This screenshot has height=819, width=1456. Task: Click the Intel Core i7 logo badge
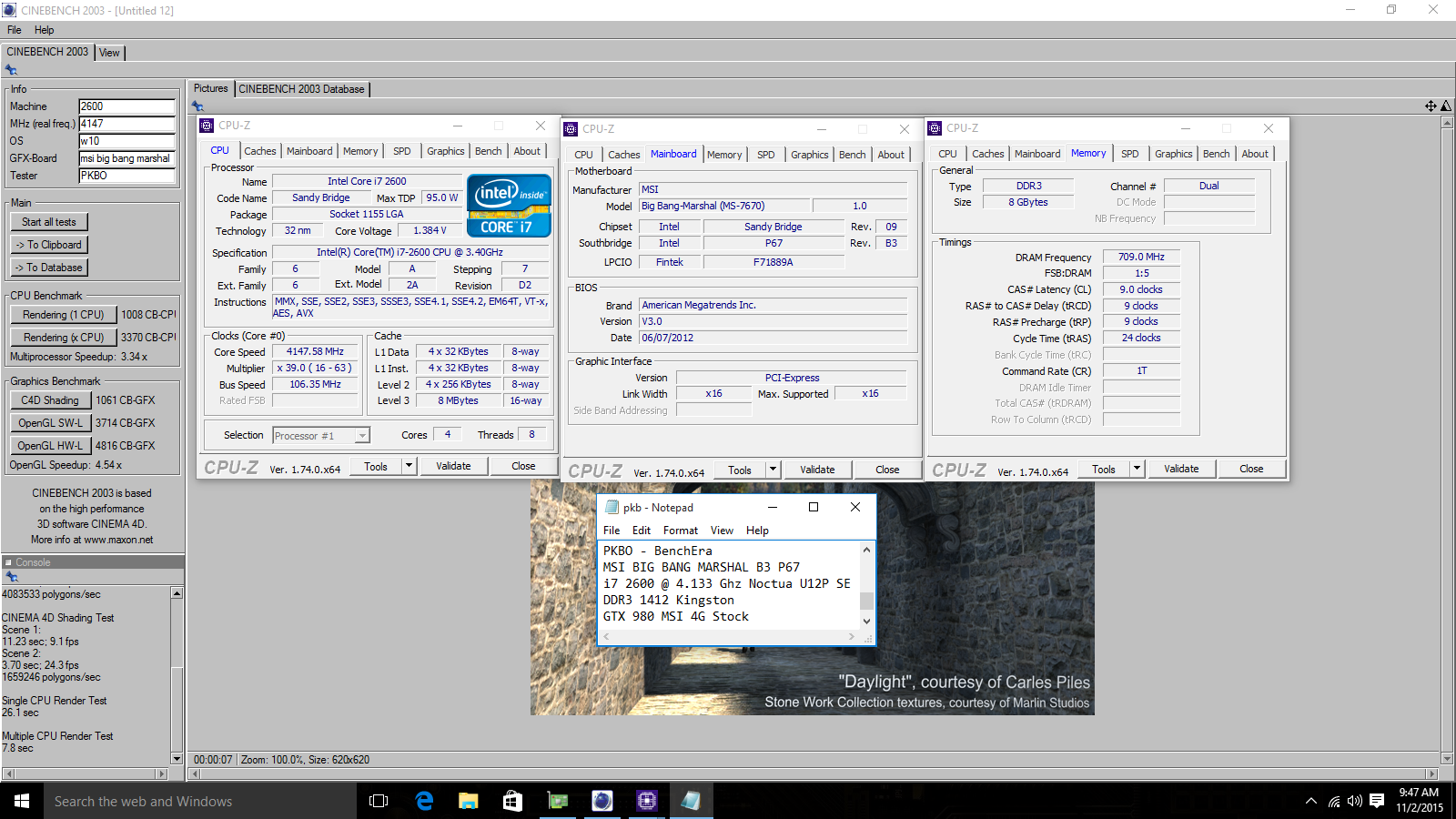click(509, 206)
